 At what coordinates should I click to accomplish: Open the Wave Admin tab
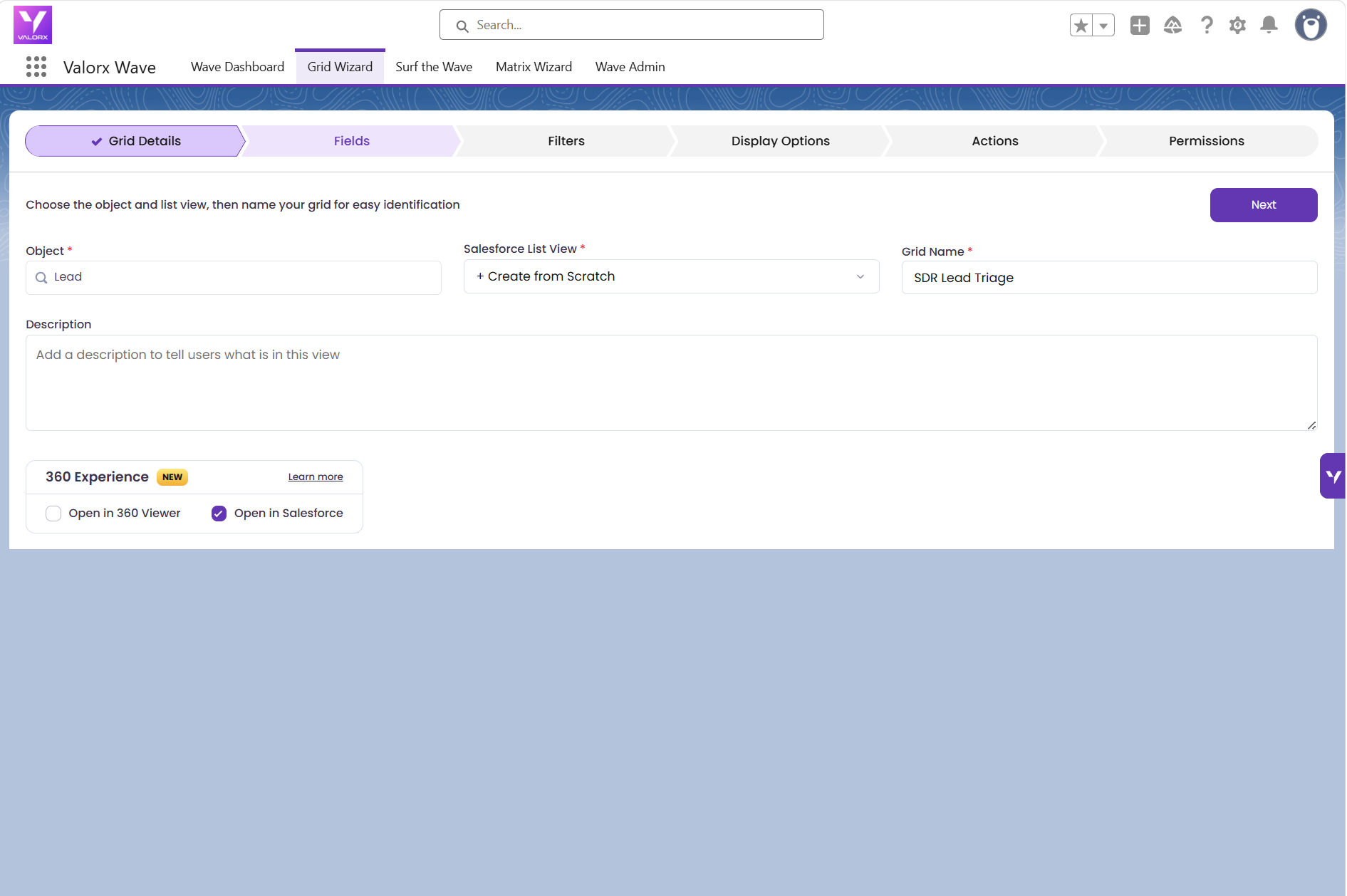coord(630,67)
